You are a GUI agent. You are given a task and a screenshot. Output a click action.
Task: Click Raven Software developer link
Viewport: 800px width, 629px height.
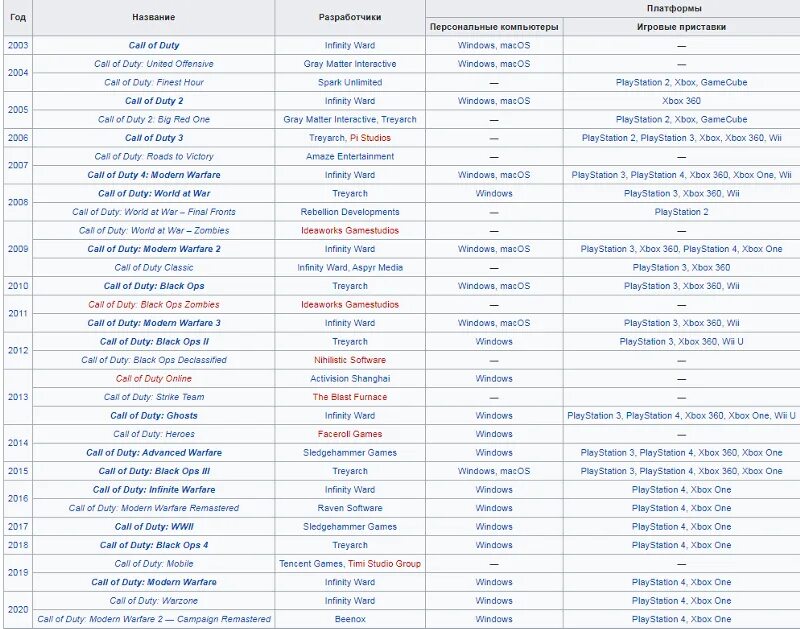coord(349,508)
